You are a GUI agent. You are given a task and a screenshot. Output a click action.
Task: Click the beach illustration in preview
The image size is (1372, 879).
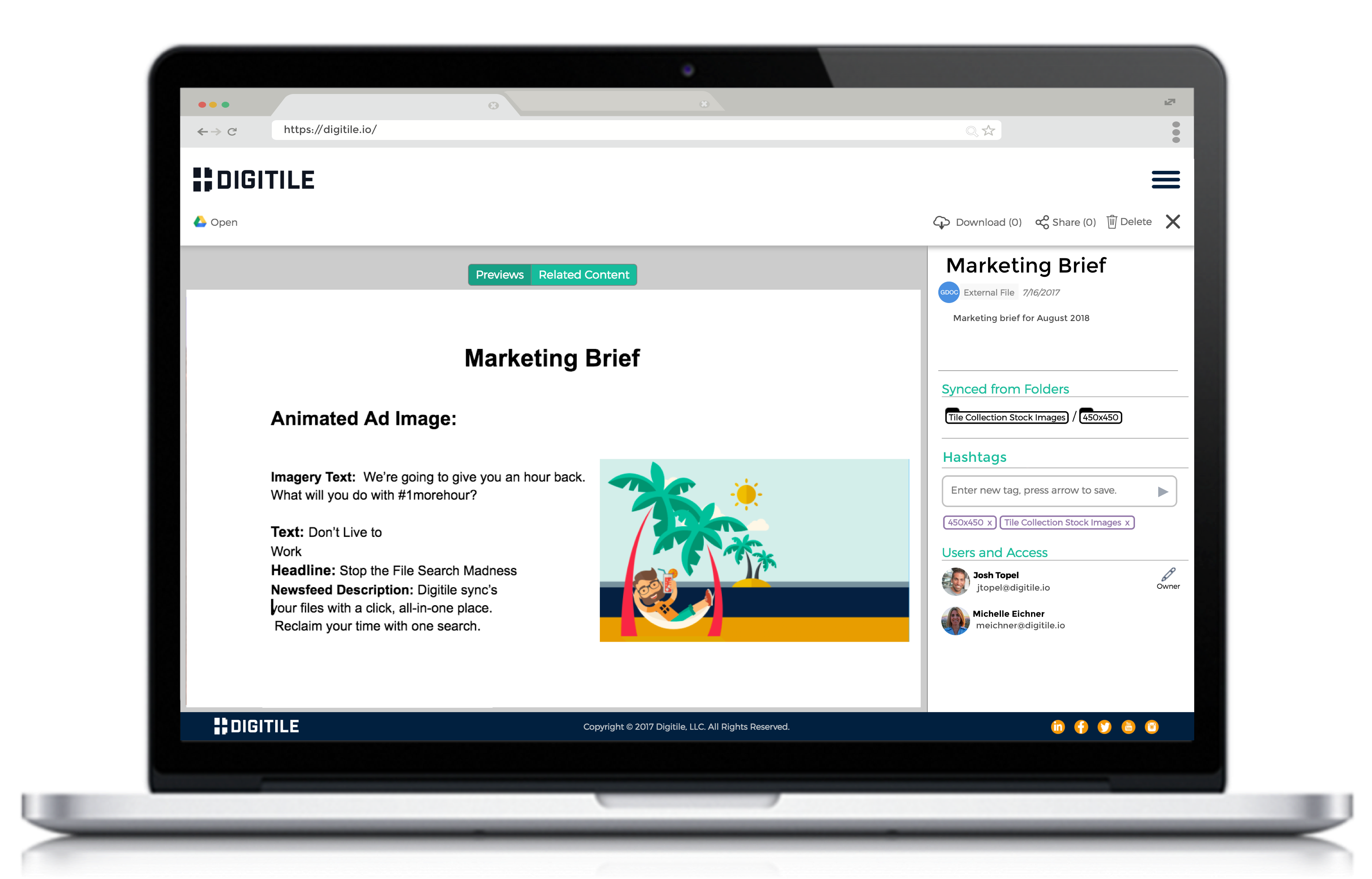pos(754,550)
